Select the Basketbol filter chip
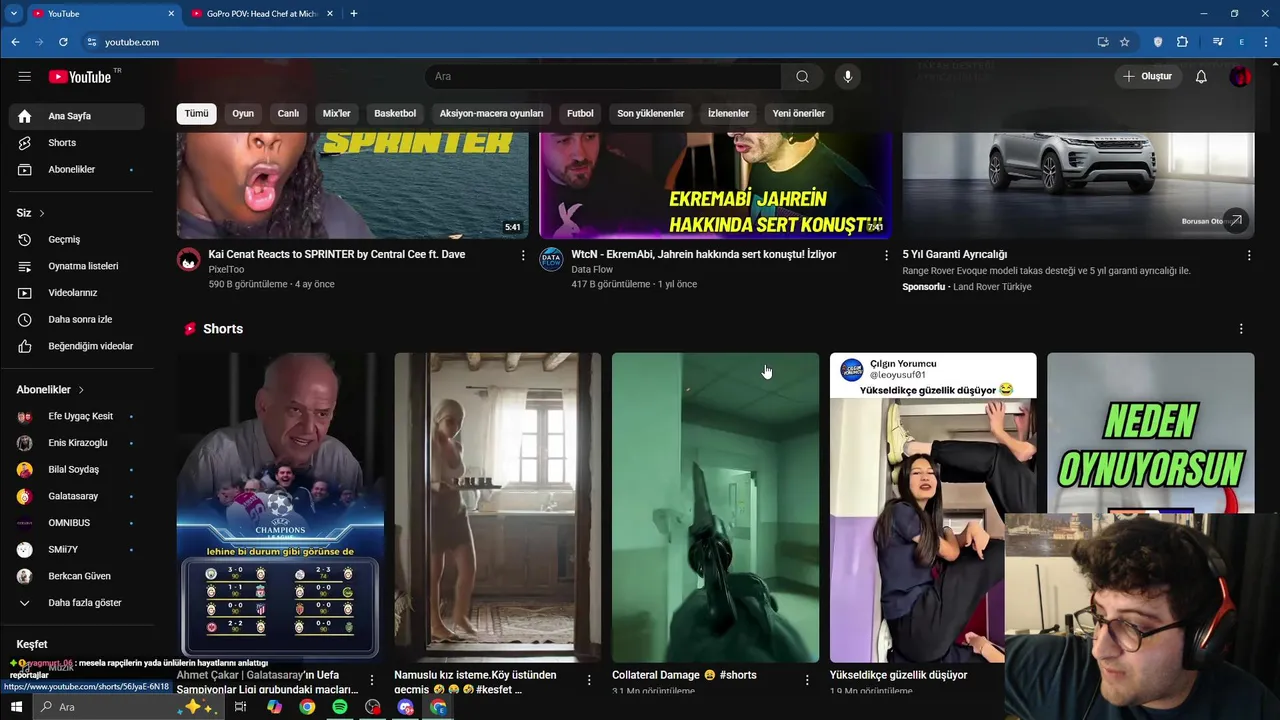 (395, 114)
